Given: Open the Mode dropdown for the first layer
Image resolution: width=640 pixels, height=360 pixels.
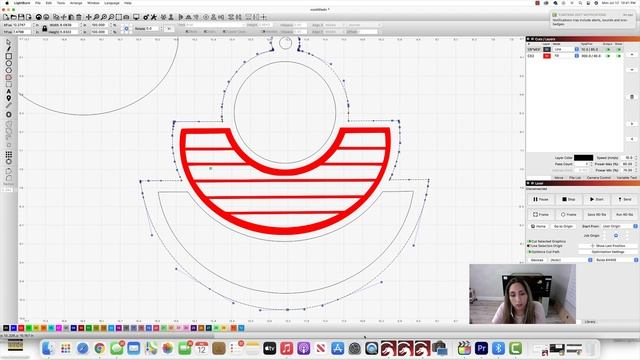Looking at the screenshot, I should click(x=566, y=49).
